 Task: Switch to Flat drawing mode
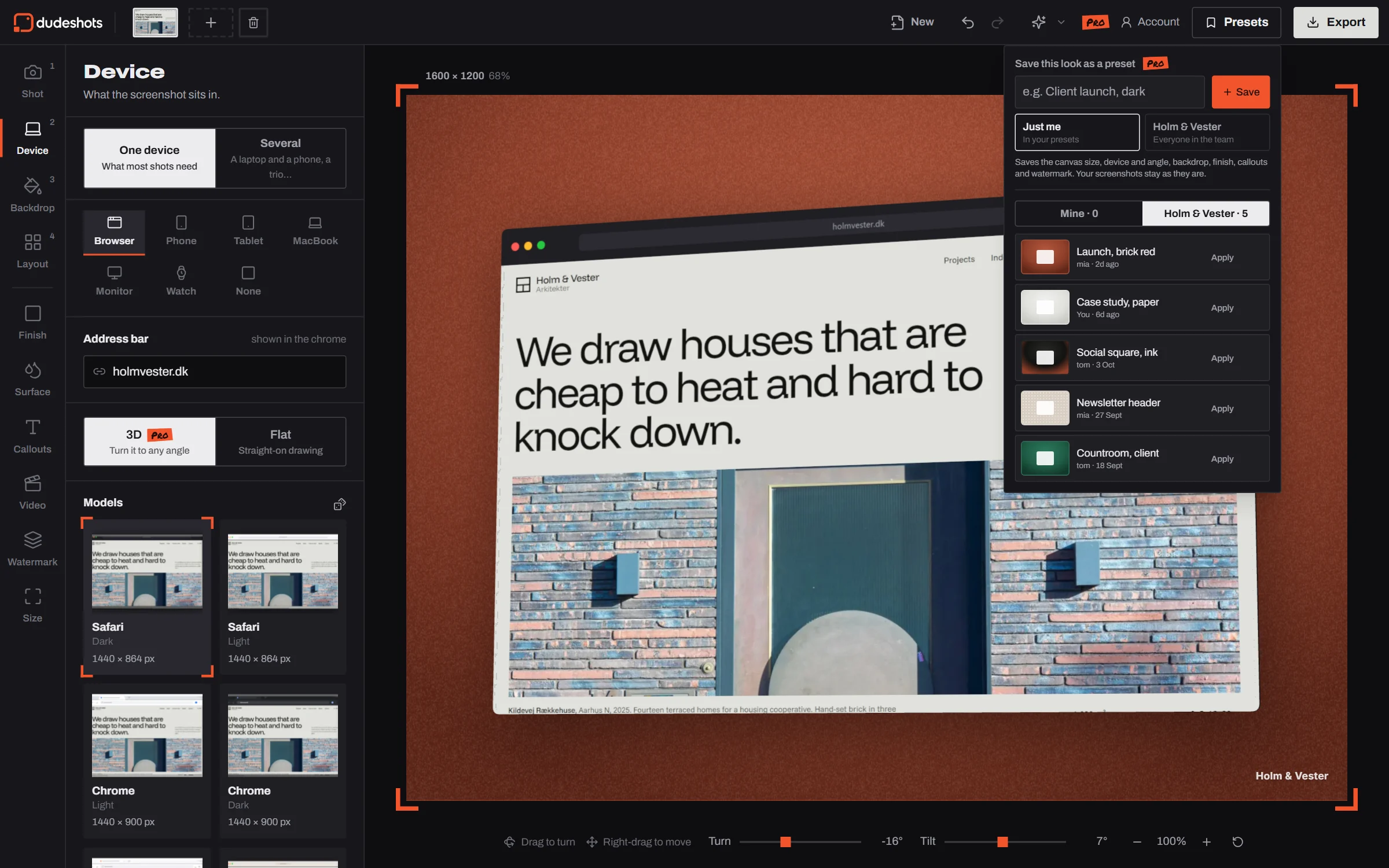[x=281, y=442]
